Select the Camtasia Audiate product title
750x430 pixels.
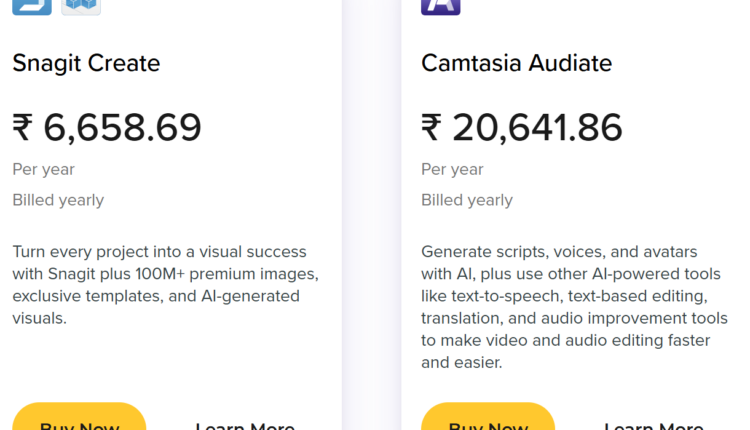click(x=516, y=64)
